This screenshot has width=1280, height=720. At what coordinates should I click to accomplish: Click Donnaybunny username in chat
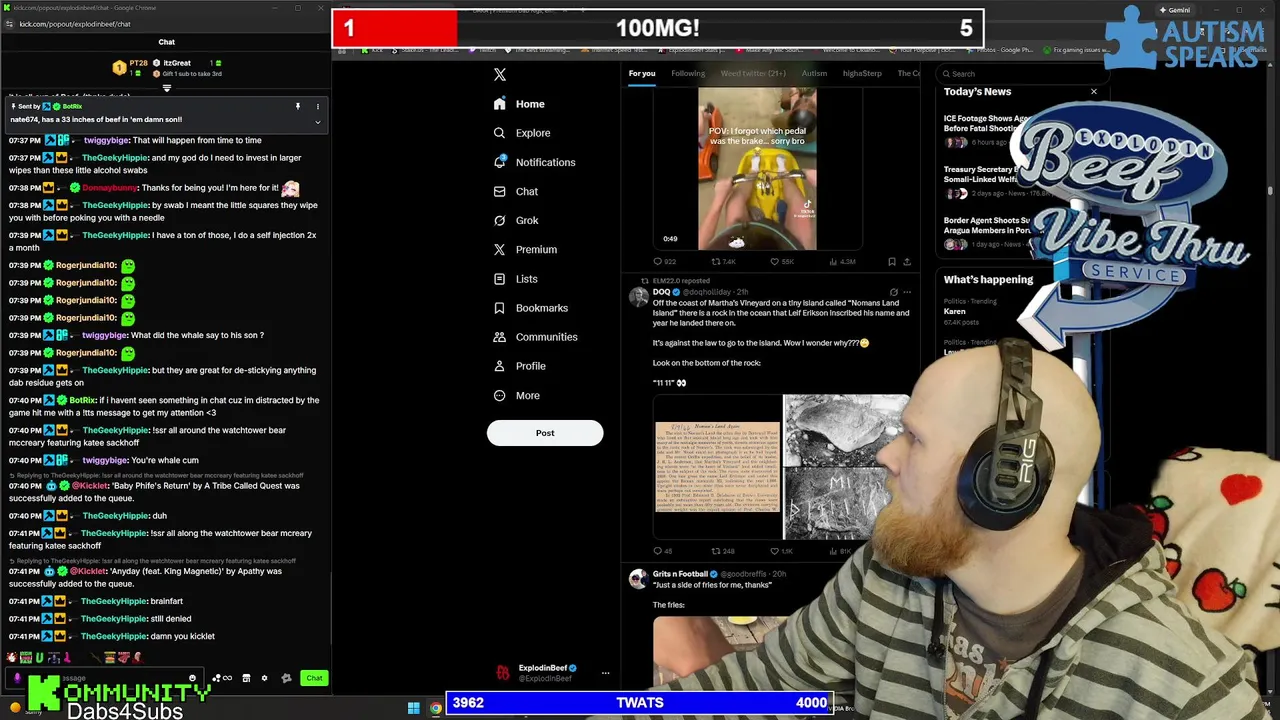(x=110, y=188)
